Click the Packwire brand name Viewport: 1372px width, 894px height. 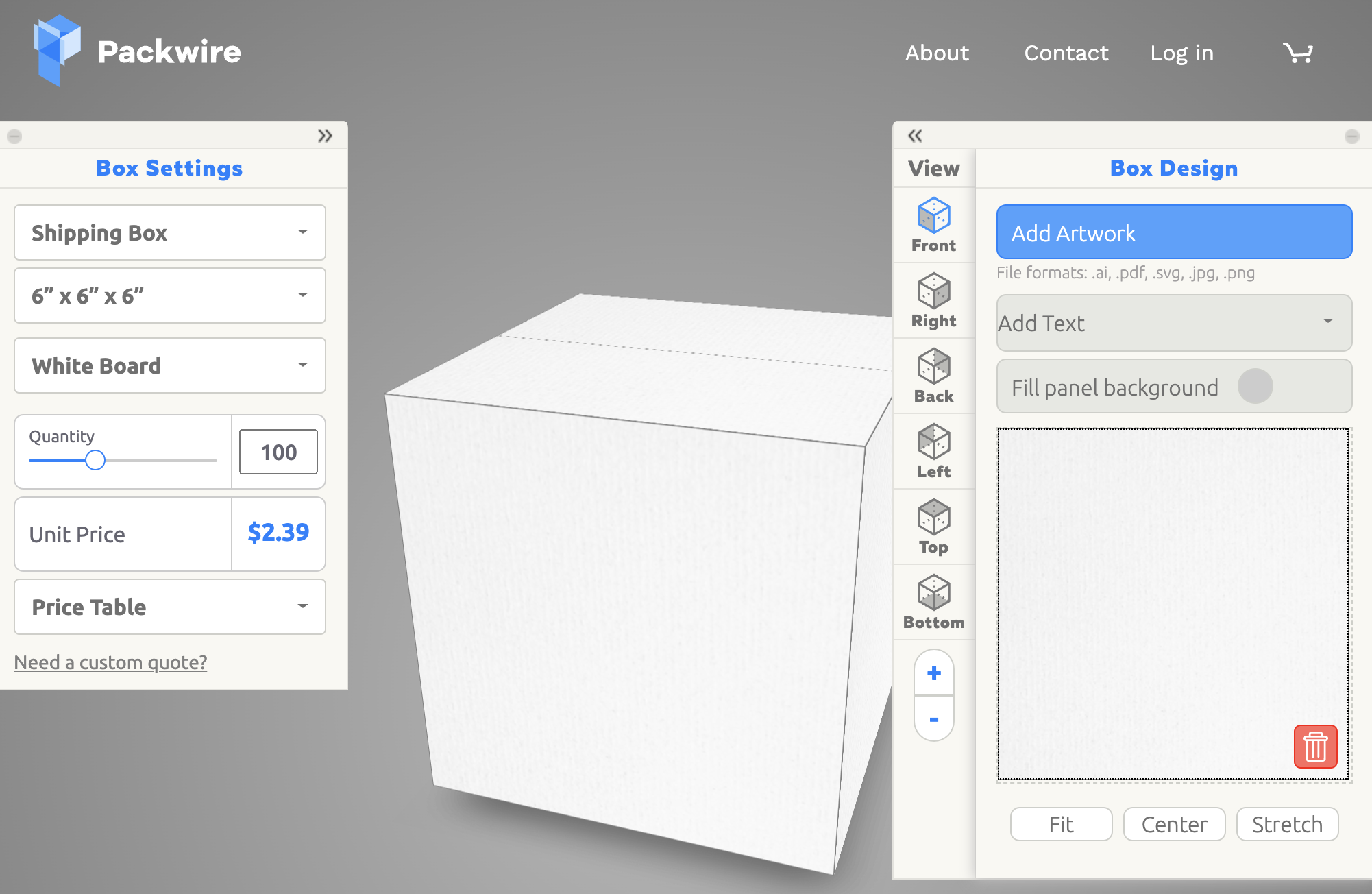coord(169,52)
